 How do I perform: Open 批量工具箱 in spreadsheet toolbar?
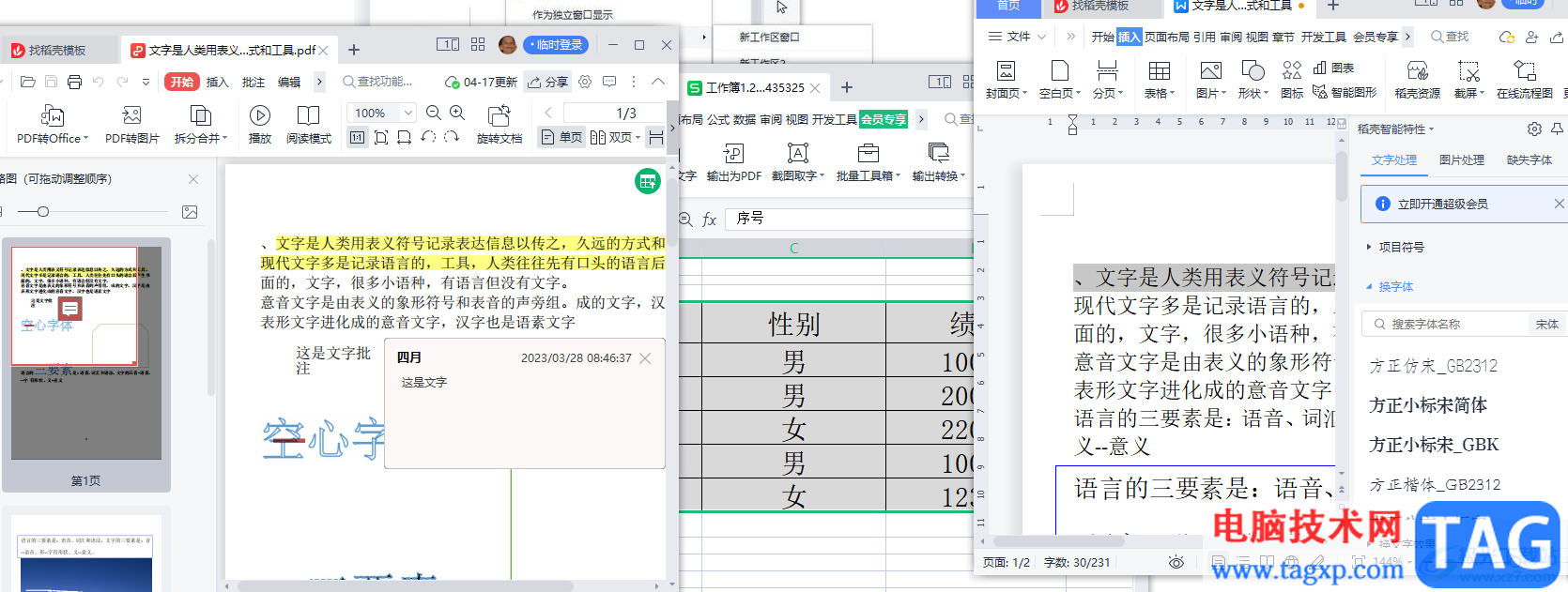[x=868, y=161]
